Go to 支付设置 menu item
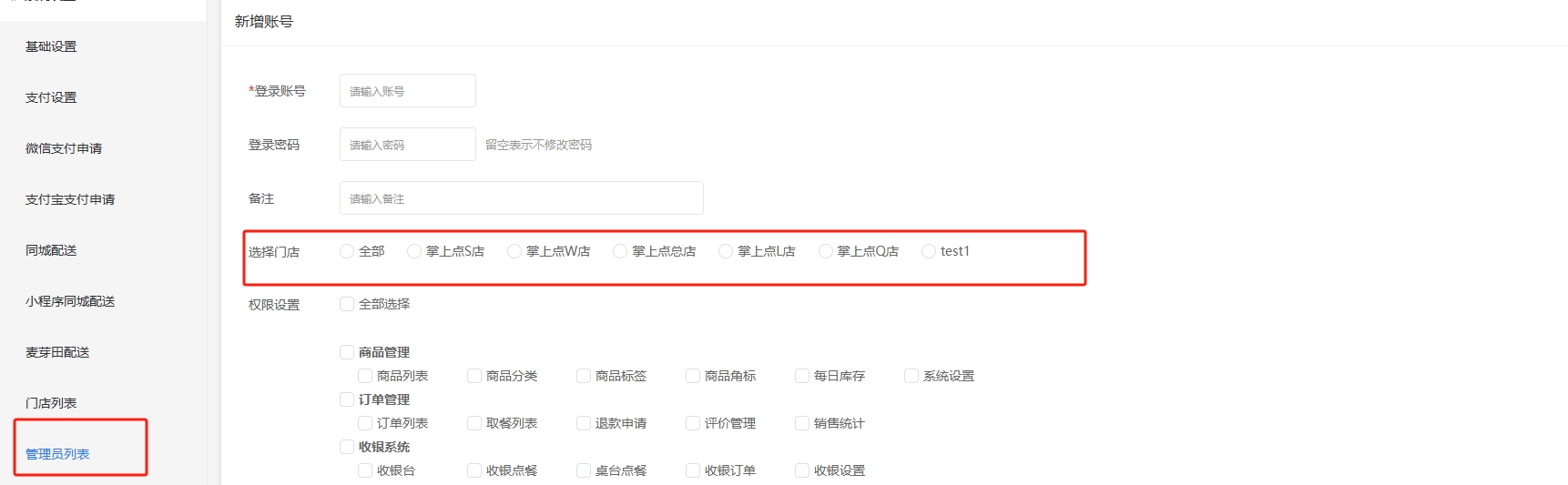The width and height of the screenshot is (1568, 485). (x=51, y=97)
